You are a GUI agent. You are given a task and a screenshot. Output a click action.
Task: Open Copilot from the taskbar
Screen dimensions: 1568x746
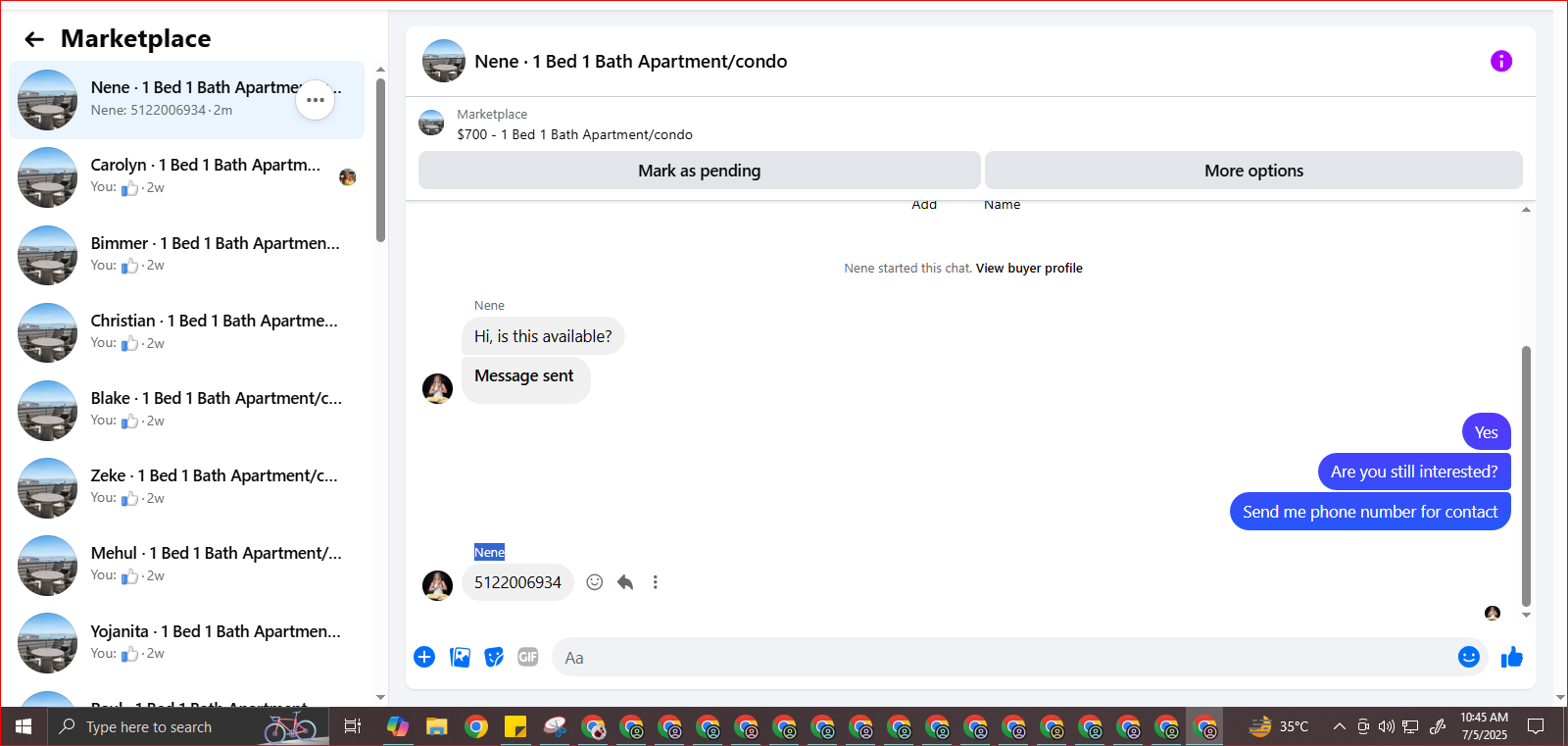coord(397,726)
